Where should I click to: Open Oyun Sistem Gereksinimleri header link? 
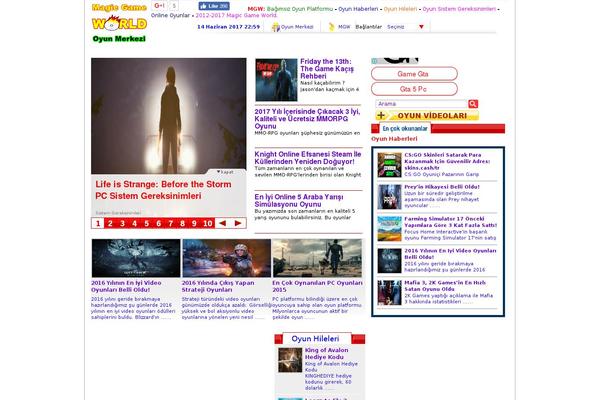coord(459,9)
